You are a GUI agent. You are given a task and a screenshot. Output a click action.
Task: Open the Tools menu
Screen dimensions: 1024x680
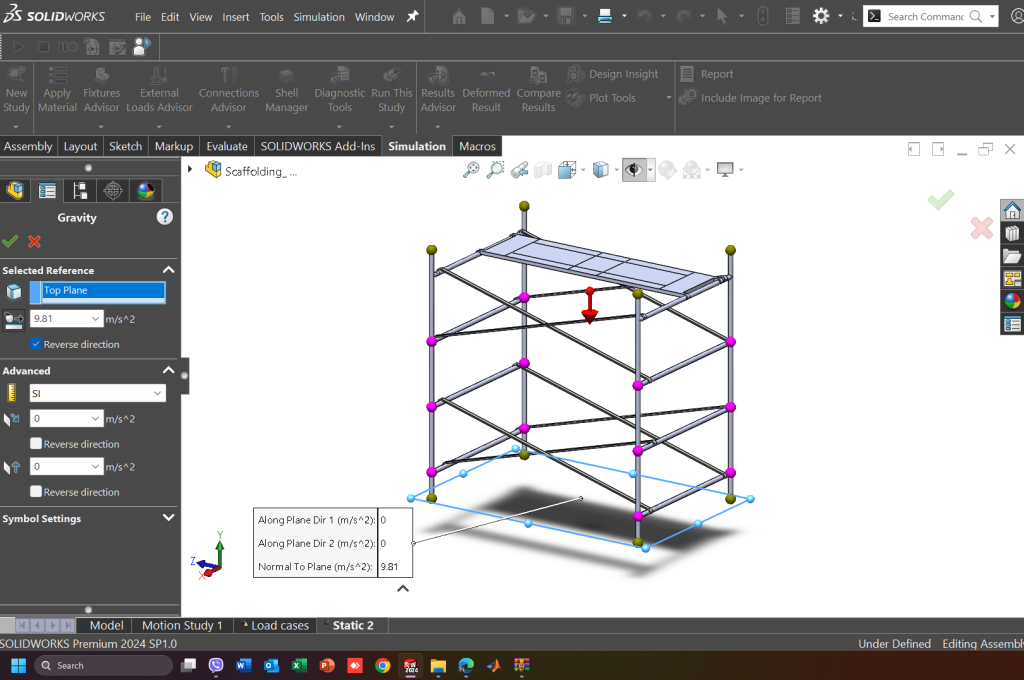click(271, 17)
